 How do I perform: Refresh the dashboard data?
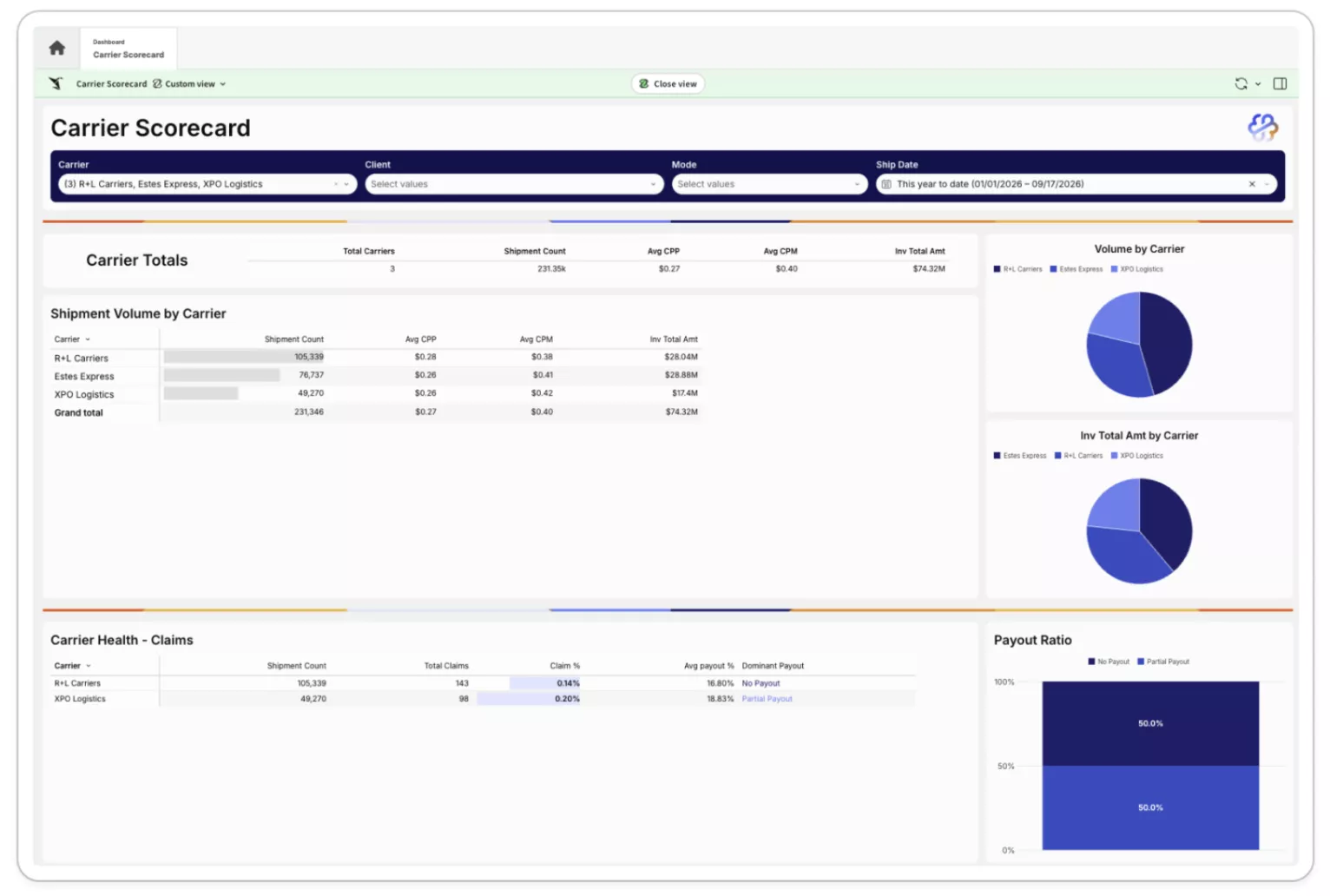pos(1241,84)
